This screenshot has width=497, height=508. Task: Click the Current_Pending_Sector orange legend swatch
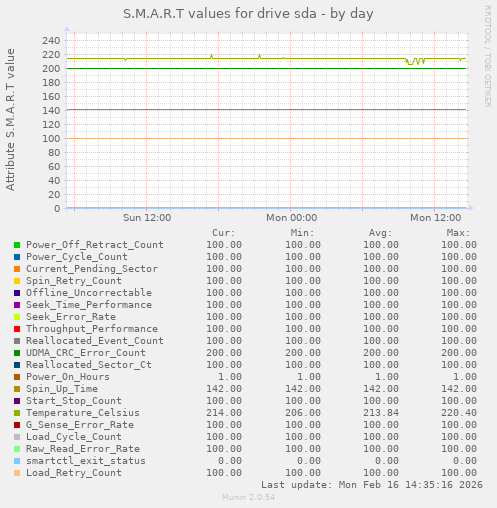[x=17, y=269]
